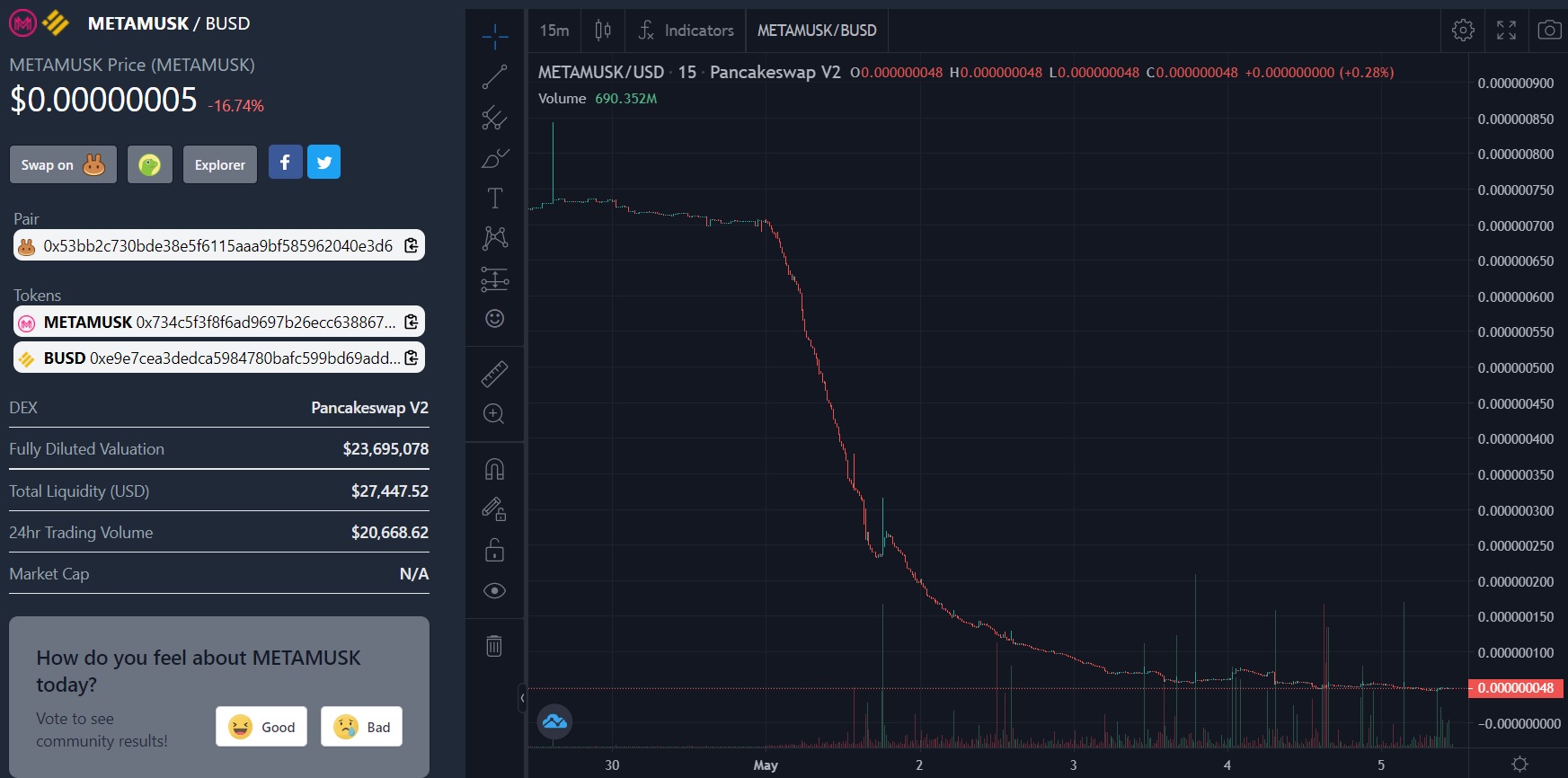Collapse the side panel arrow handle

pyautogui.click(x=522, y=698)
